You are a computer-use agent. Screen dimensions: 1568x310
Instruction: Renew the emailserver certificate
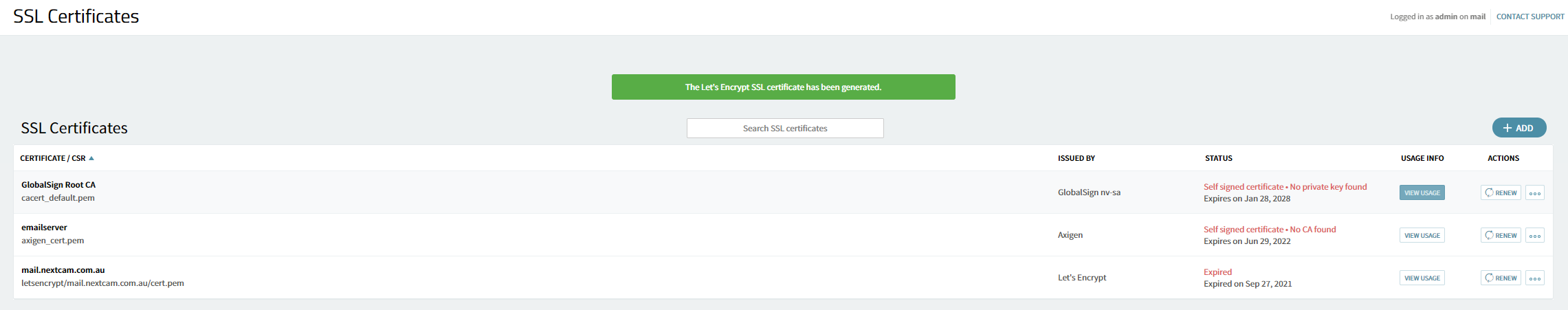click(x=1501, y=236)
